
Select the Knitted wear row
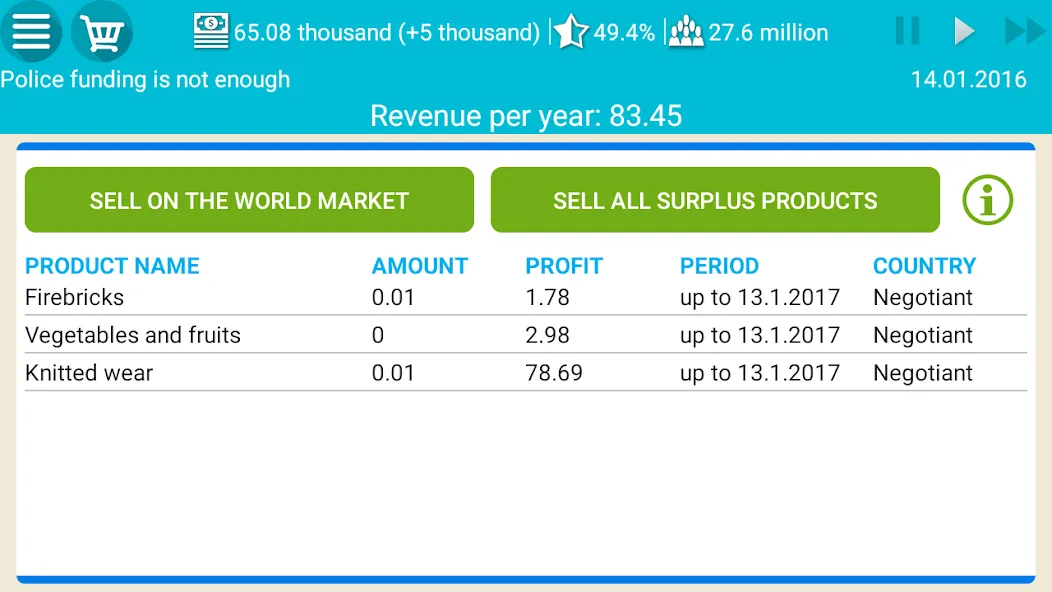525,373
